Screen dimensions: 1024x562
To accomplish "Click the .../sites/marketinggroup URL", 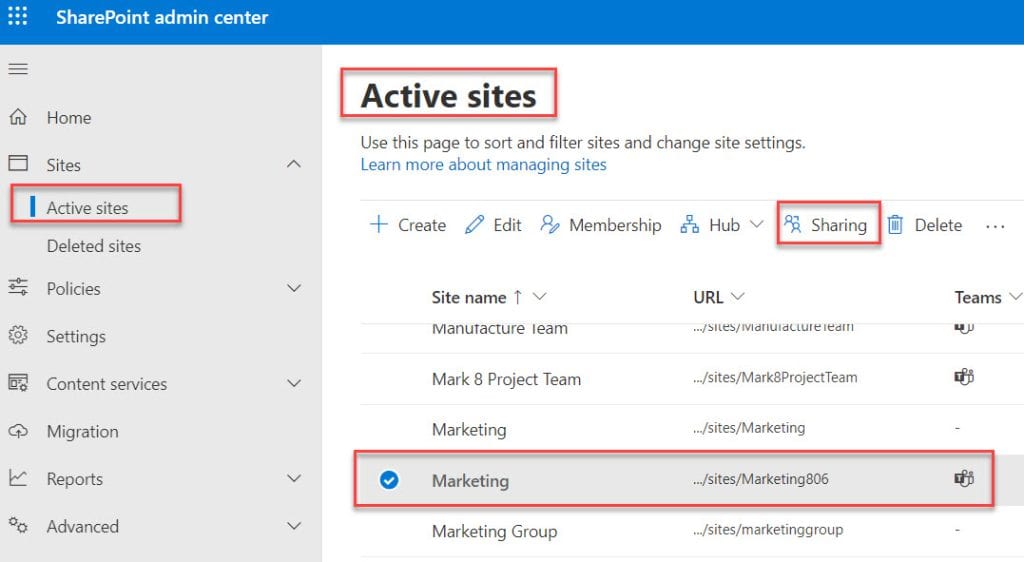I will (x=768, y=529).
